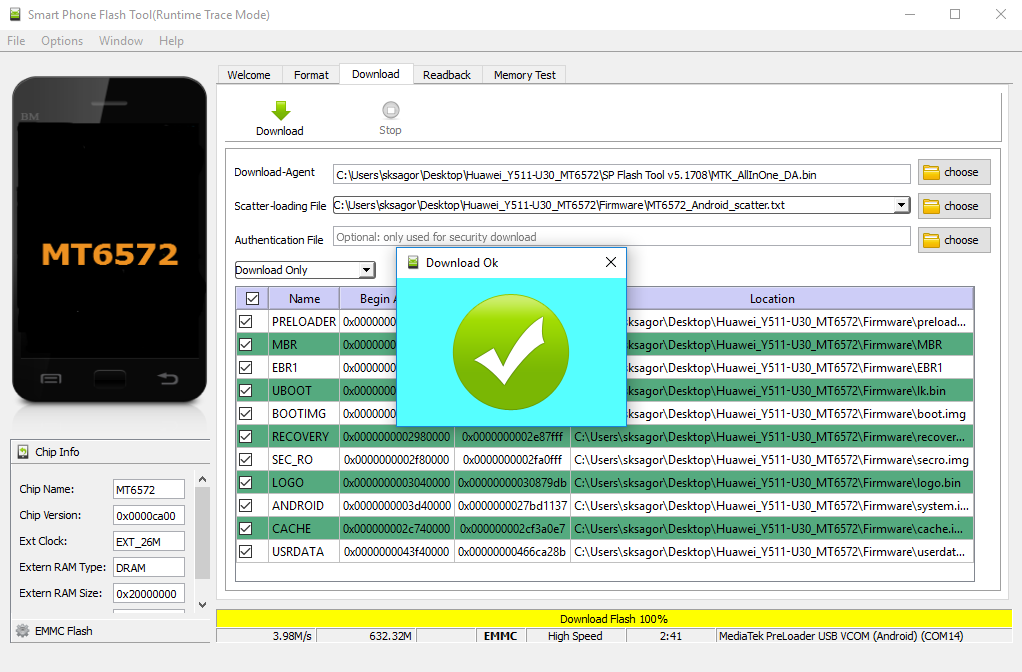The width and height of the screenshot is (1022, 672).
Task: Click the EMMC Flash gear icon
Action: tap(23, 630)
